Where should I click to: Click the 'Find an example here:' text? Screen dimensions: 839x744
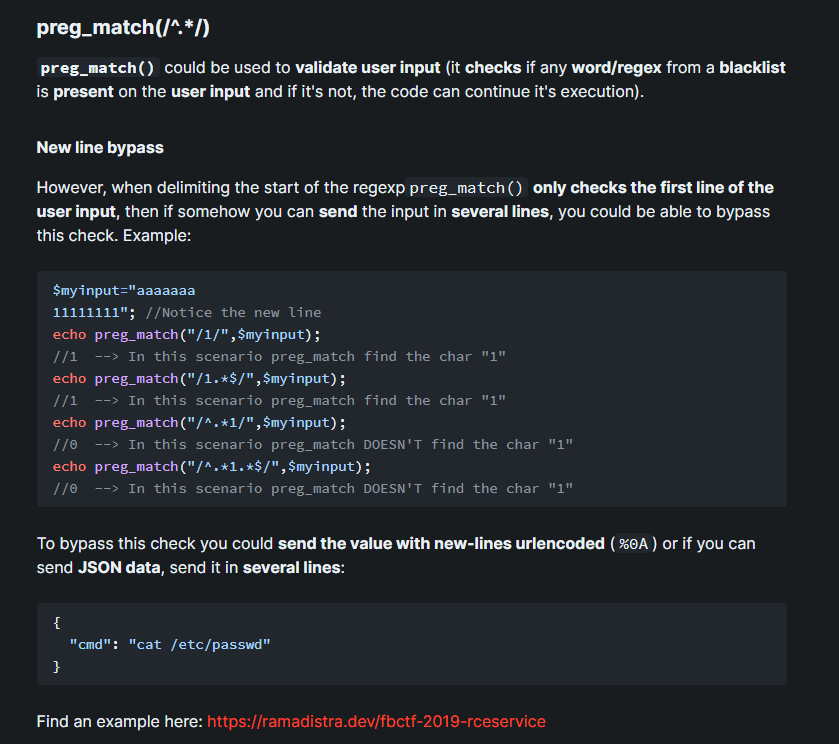[x=119, y=721]
